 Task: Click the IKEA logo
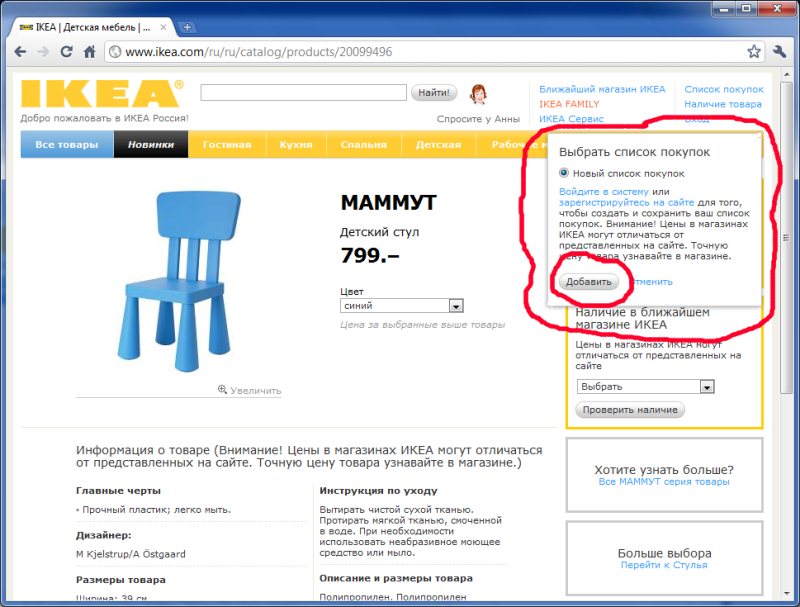point(102,94)
